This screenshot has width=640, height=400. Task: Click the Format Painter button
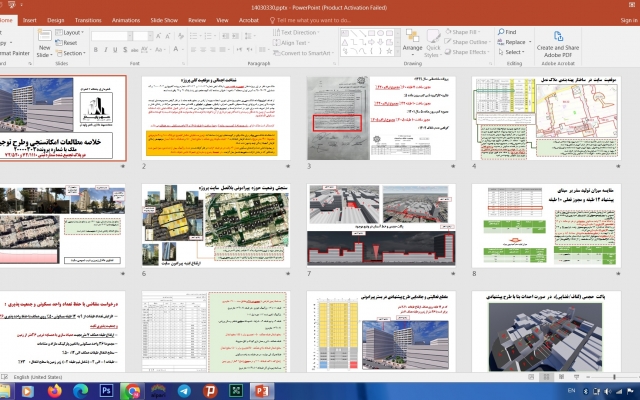click(x=15, y=53)
